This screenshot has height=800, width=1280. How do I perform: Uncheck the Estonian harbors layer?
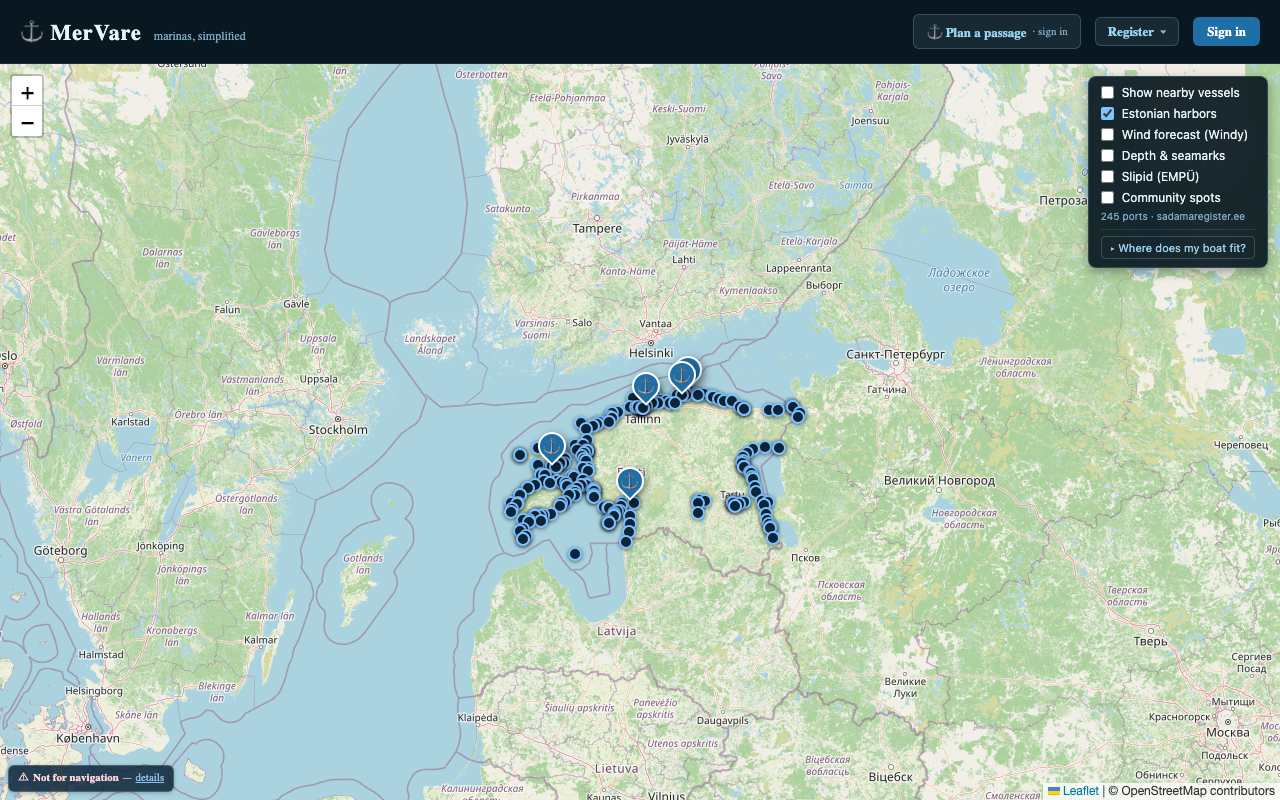click(1108, 114)
